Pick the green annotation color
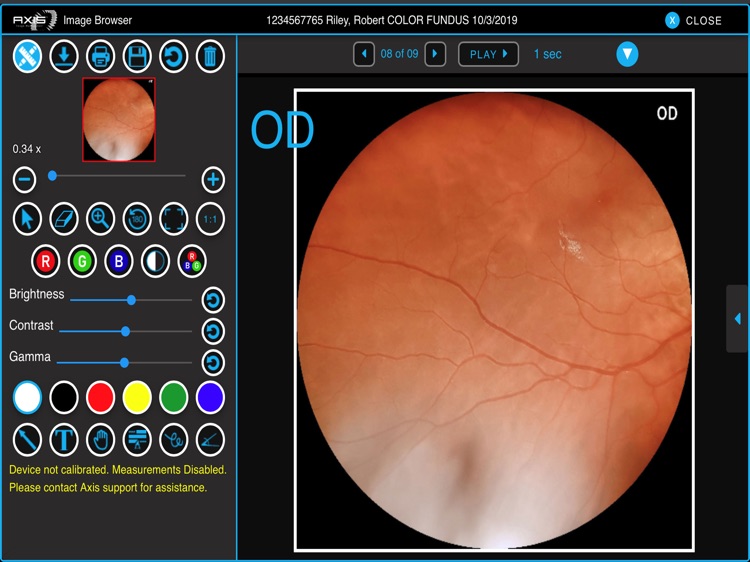This screenshot has height=562, width=750. click(x=174, y=397)
